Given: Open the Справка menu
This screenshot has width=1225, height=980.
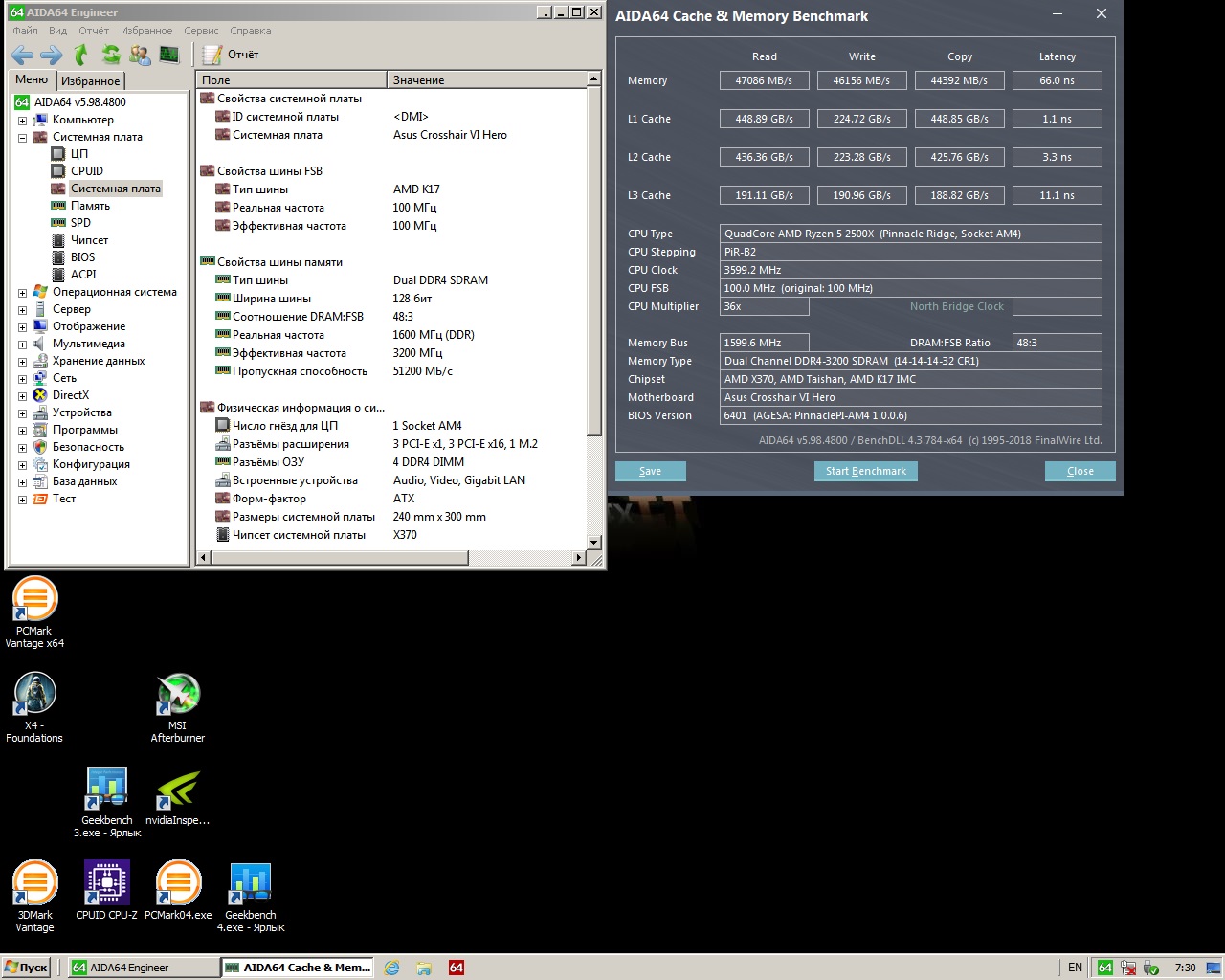Looking at the screenshot, I should [251, 31].
